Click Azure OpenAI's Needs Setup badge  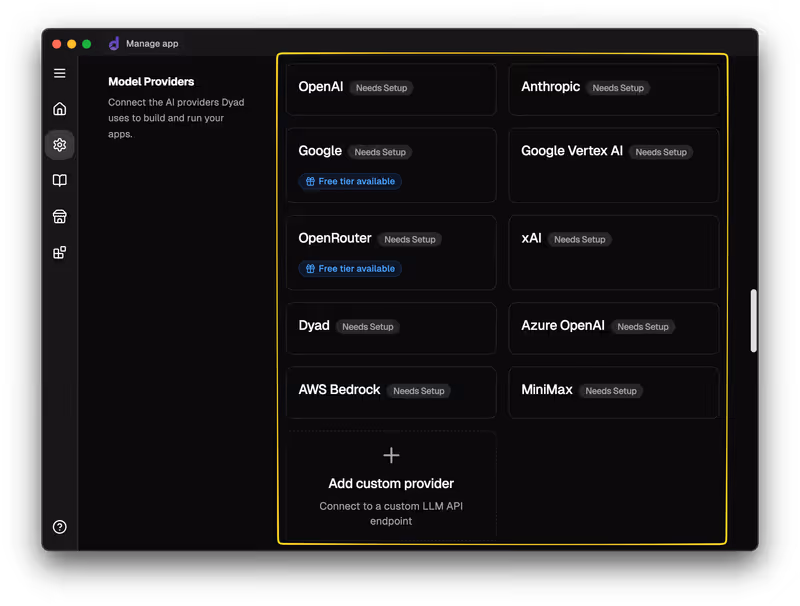tap(643, 327)
